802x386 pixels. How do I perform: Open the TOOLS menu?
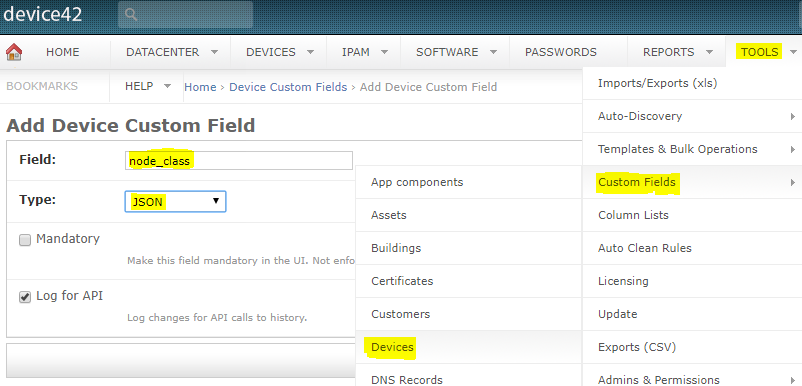click(x=760, y=52)
